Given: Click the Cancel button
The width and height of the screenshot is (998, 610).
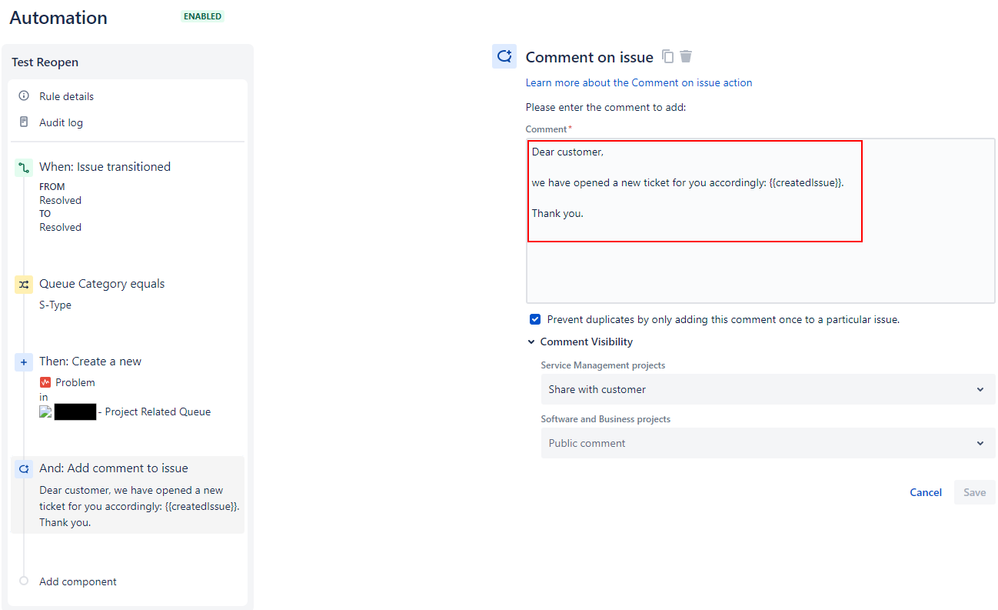Looking at the screenshot, I should [x=925, y=492].
